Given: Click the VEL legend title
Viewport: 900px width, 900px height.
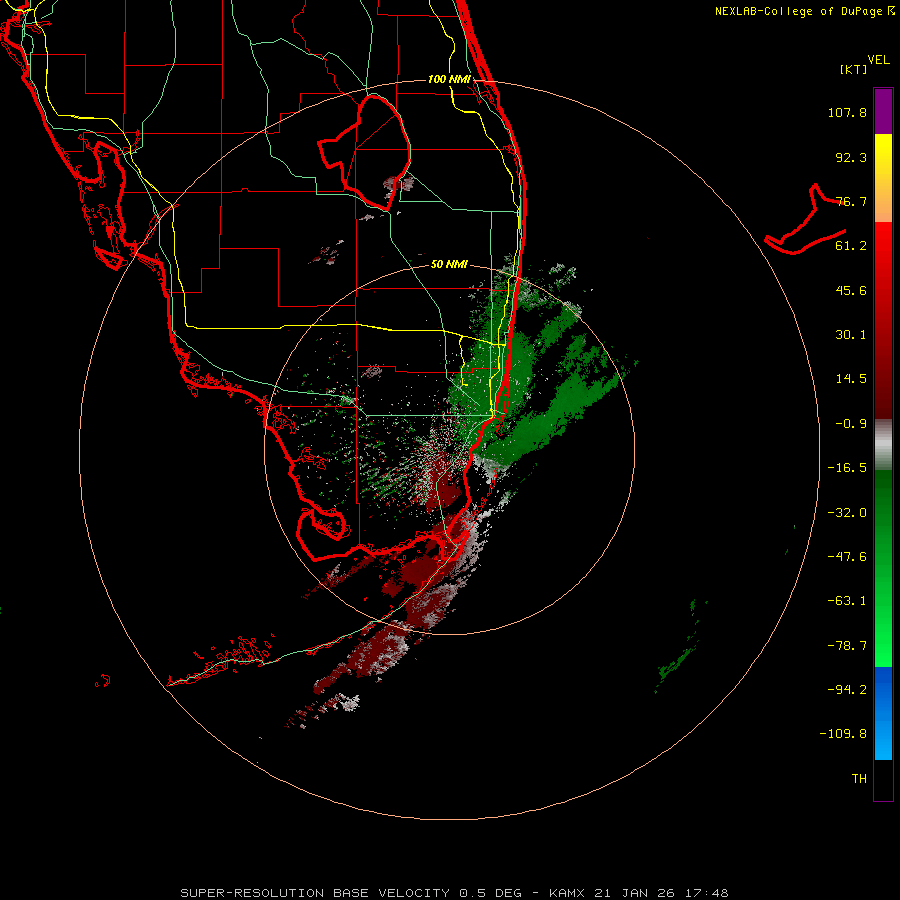Looking at the screenshot, I should (878, 60).
